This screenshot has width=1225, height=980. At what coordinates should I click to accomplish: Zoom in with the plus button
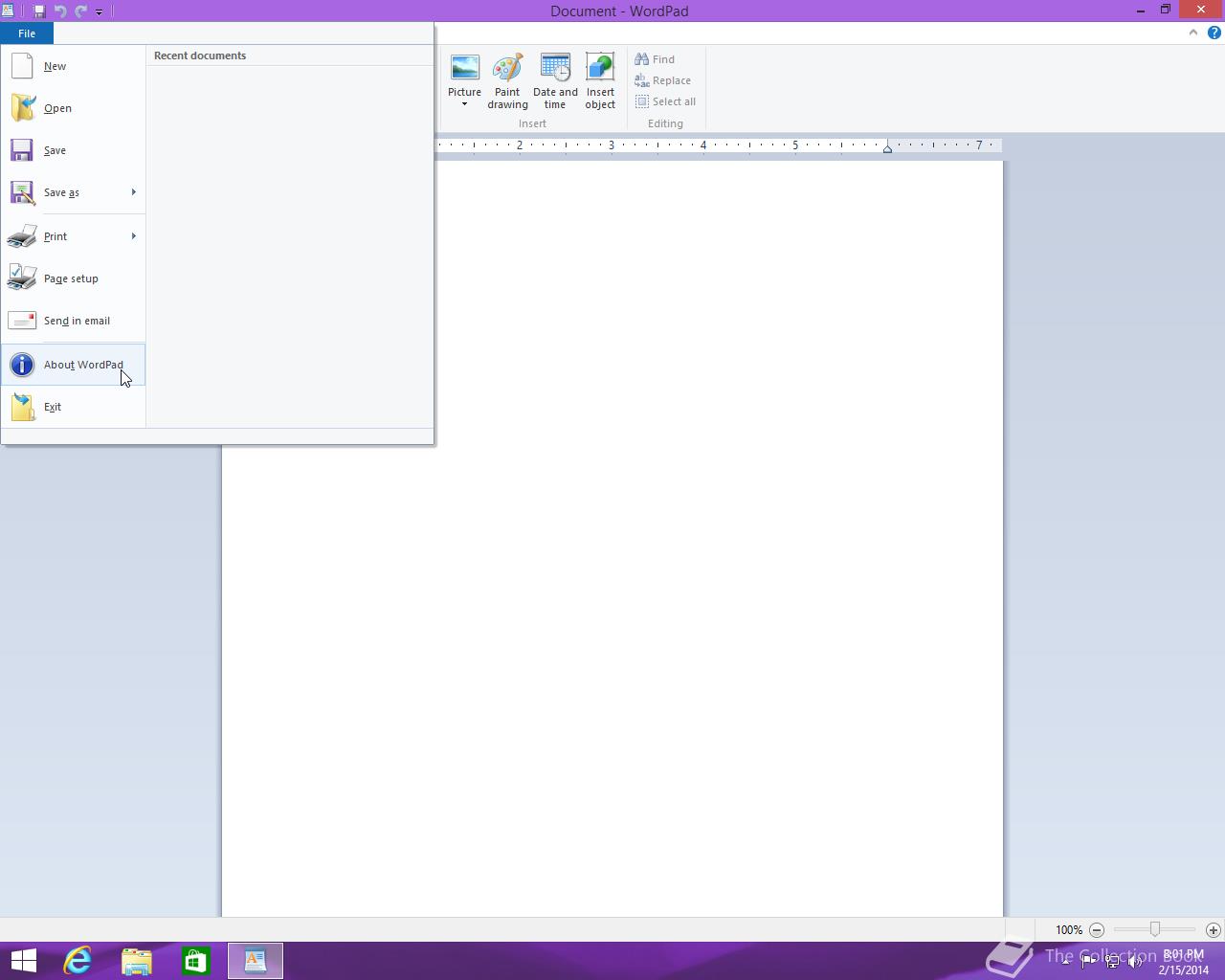1214,929
